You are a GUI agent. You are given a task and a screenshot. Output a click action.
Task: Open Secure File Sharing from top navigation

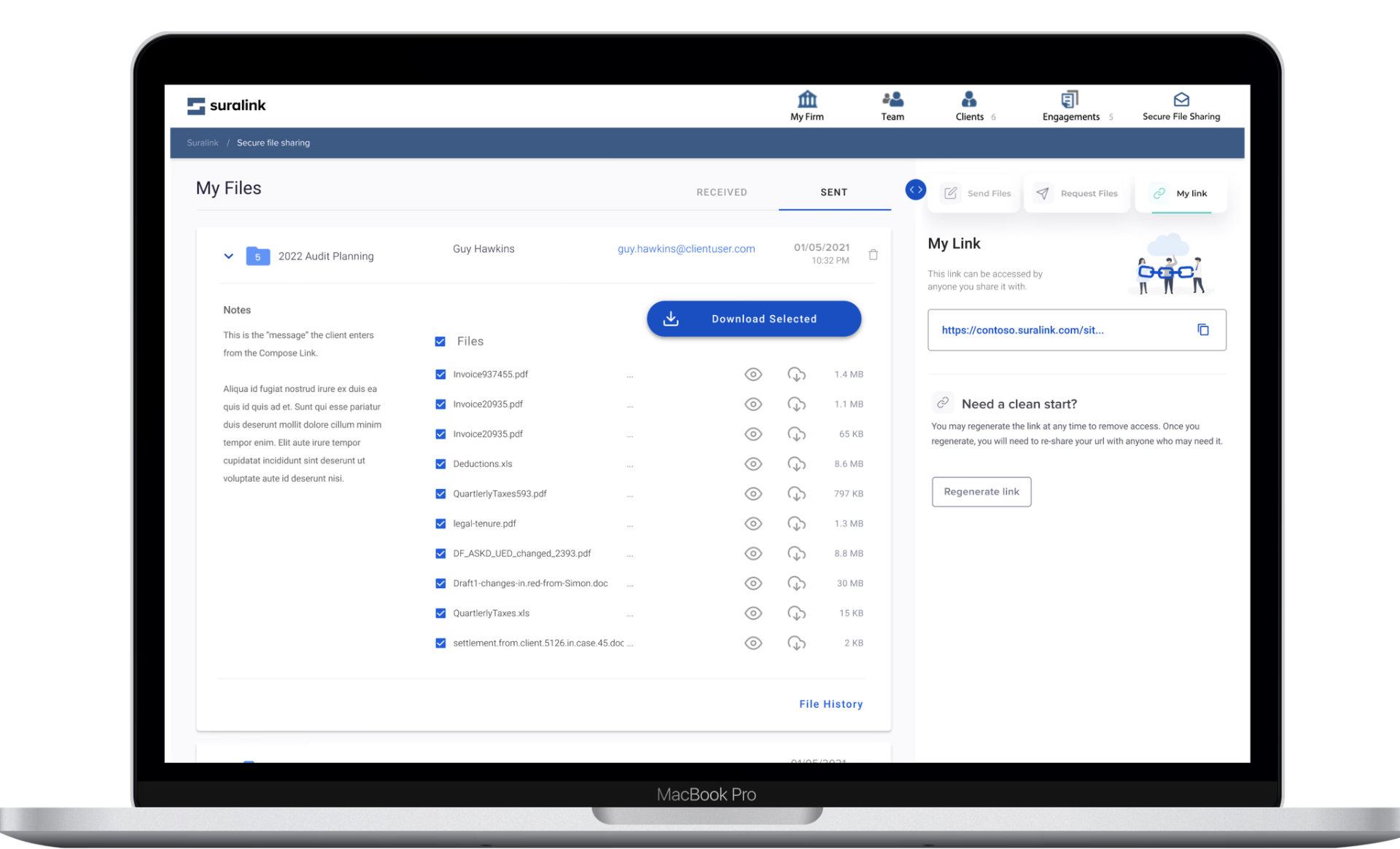[1181, 106]
